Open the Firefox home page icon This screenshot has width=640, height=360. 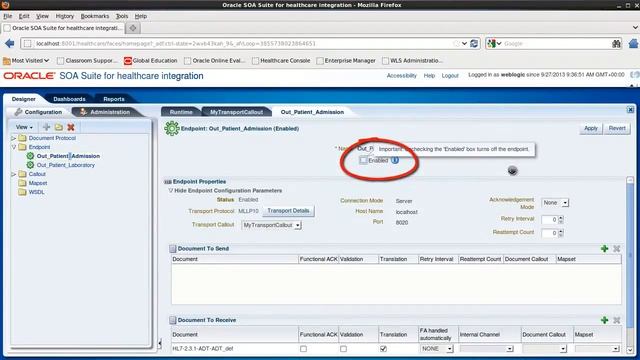(x=633, y=43)
